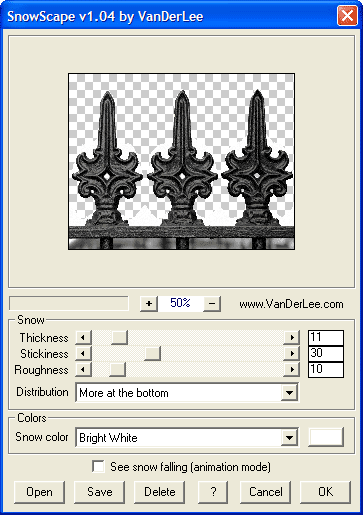
Task: Enable See snow falling animation mode
Action: tap(98, 467)
